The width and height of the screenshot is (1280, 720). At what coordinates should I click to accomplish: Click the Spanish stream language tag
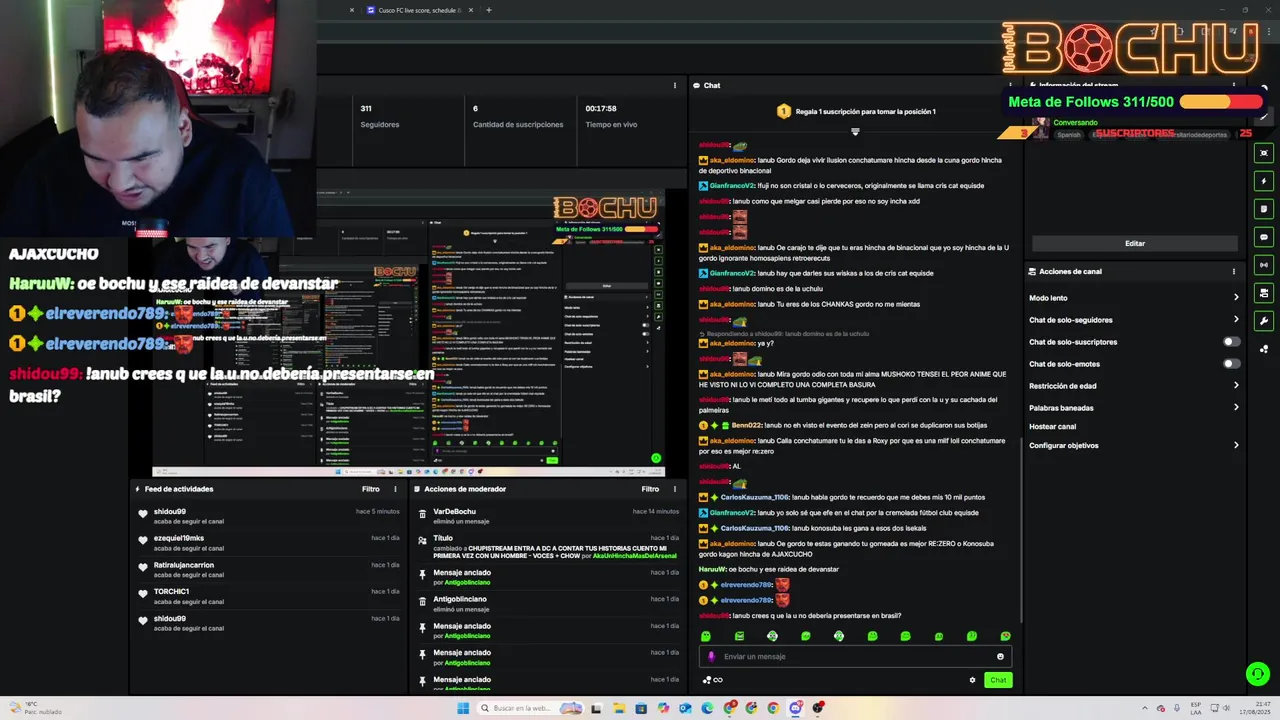tap(1069, 134)
